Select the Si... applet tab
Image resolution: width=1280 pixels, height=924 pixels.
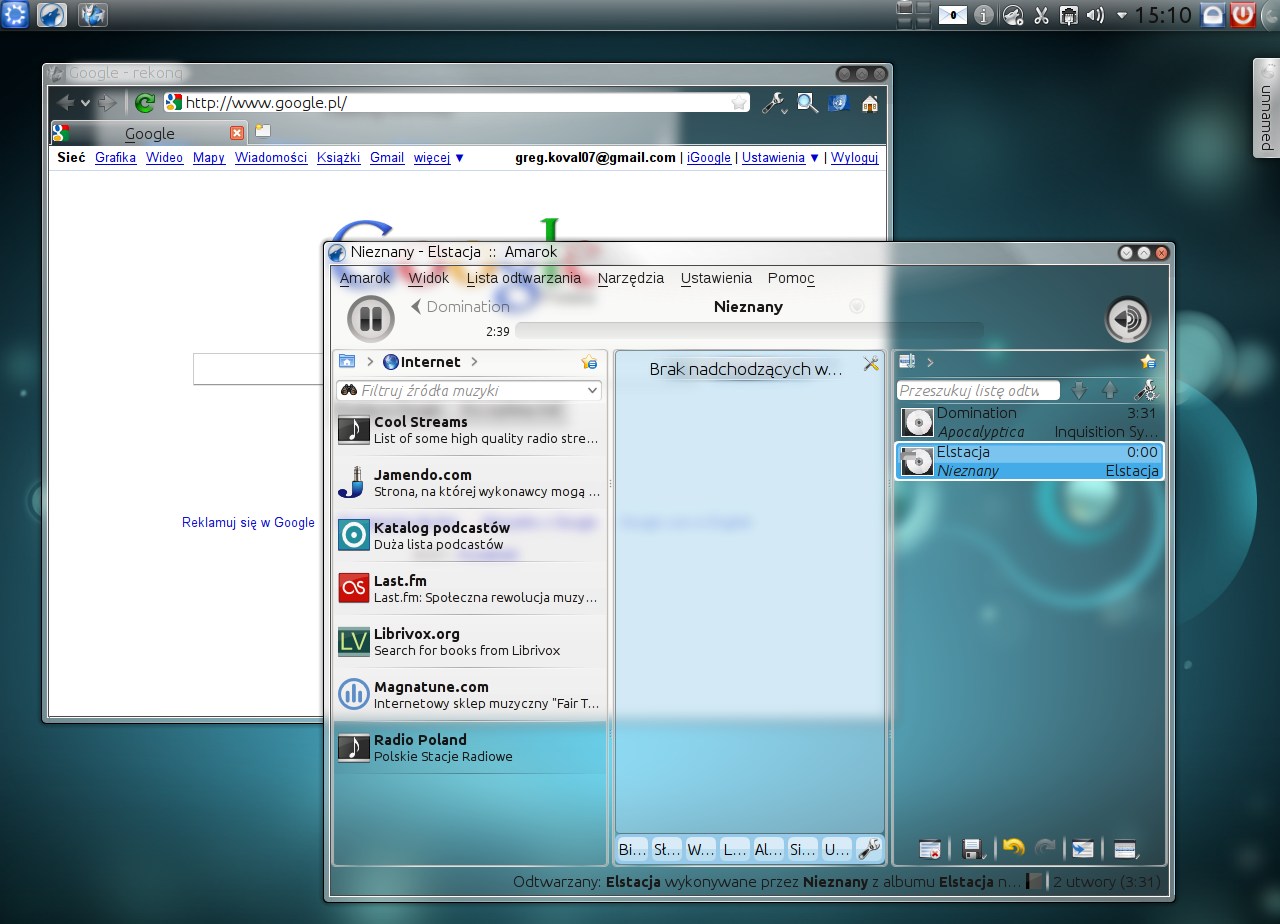pos(802,850)
